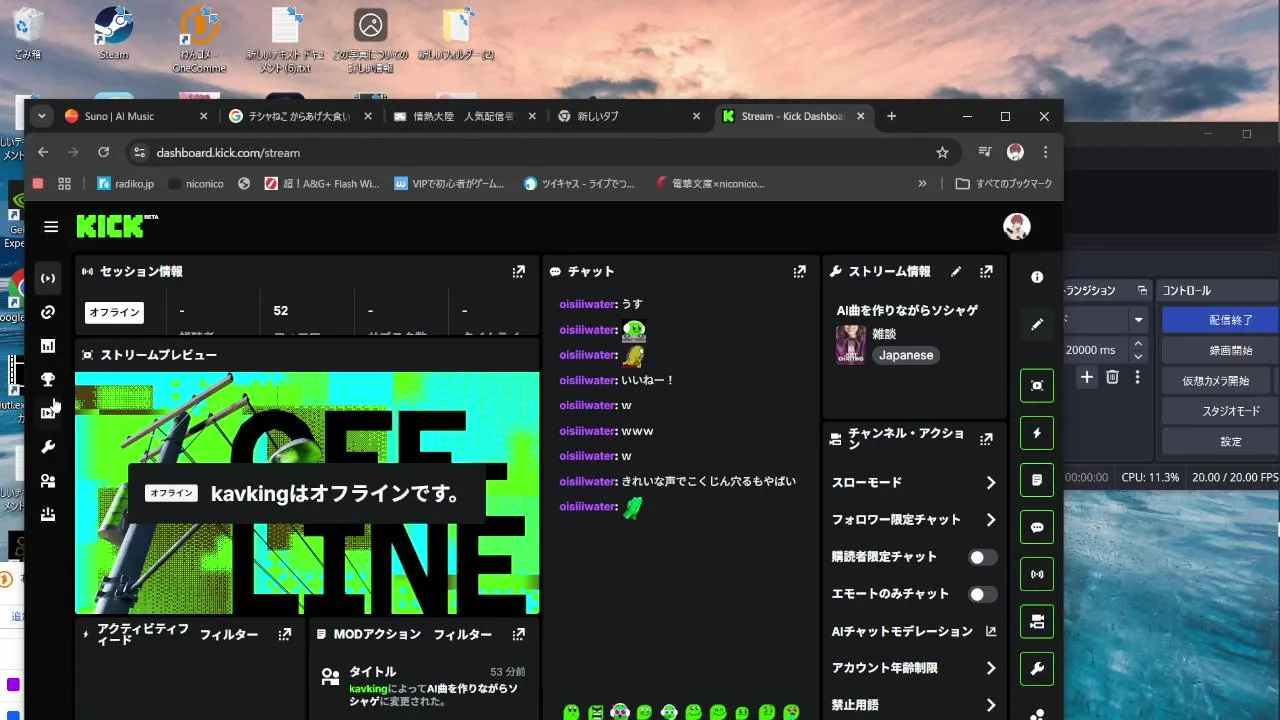The image size is (1280, 720).
Task: Increase the OBS transition duration value
Action: [1137, 344]
